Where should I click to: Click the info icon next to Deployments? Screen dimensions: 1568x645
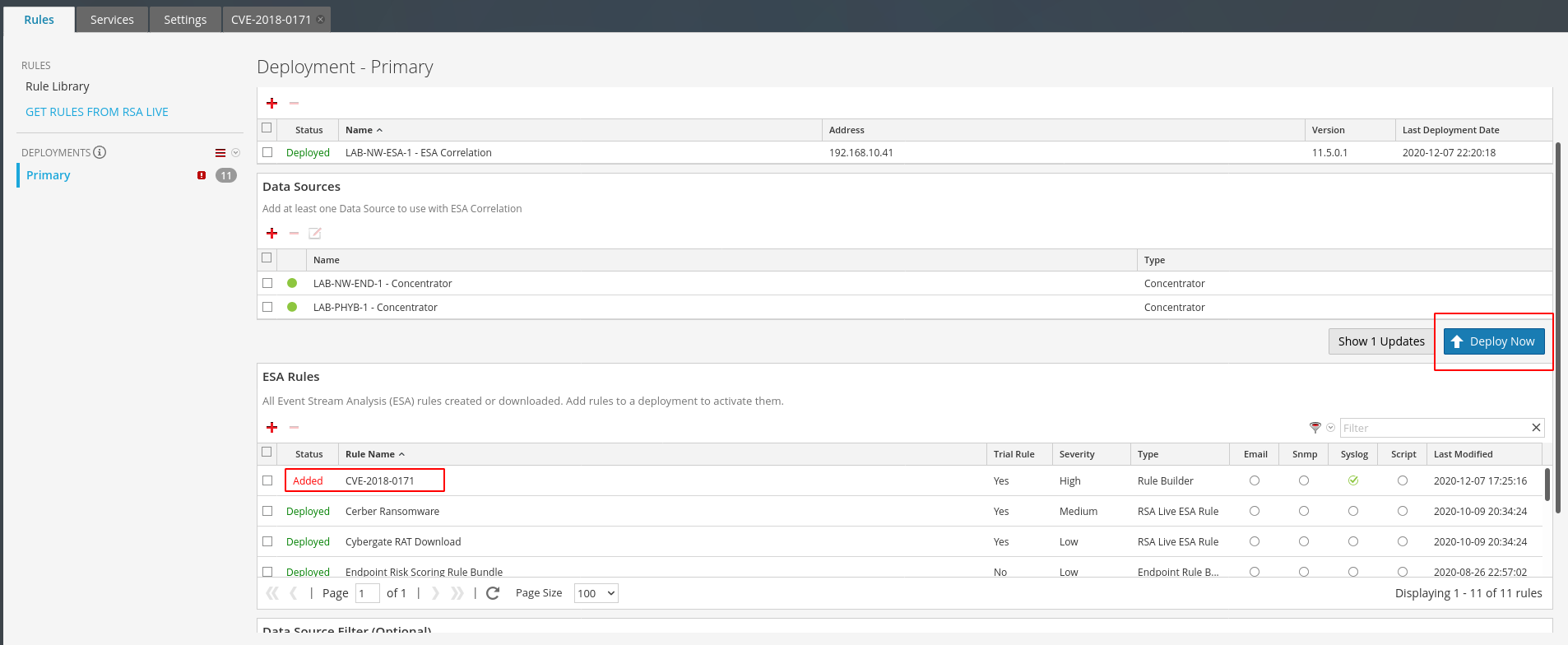pos(100,152)
